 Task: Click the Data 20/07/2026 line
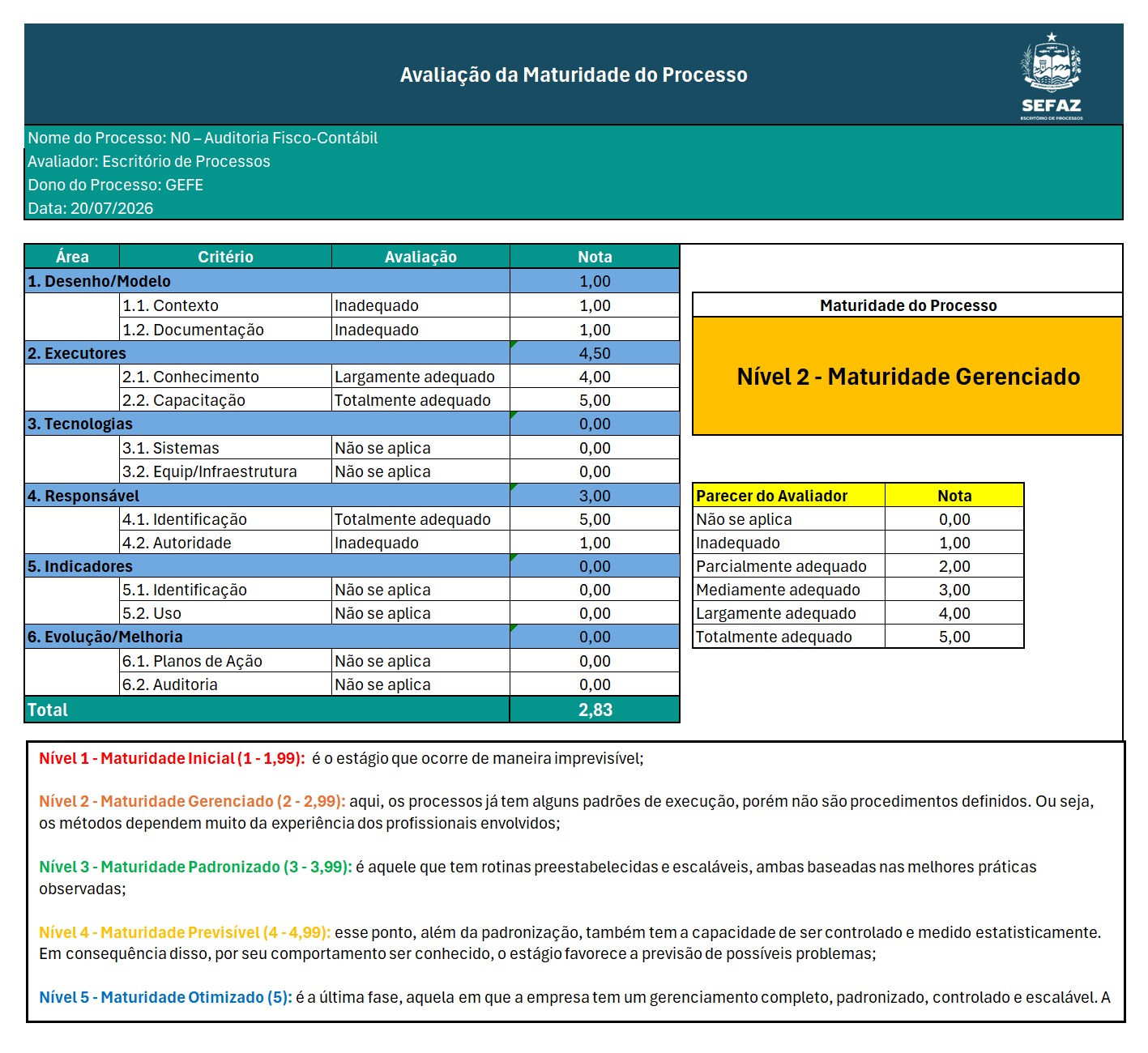pos(91,208)
